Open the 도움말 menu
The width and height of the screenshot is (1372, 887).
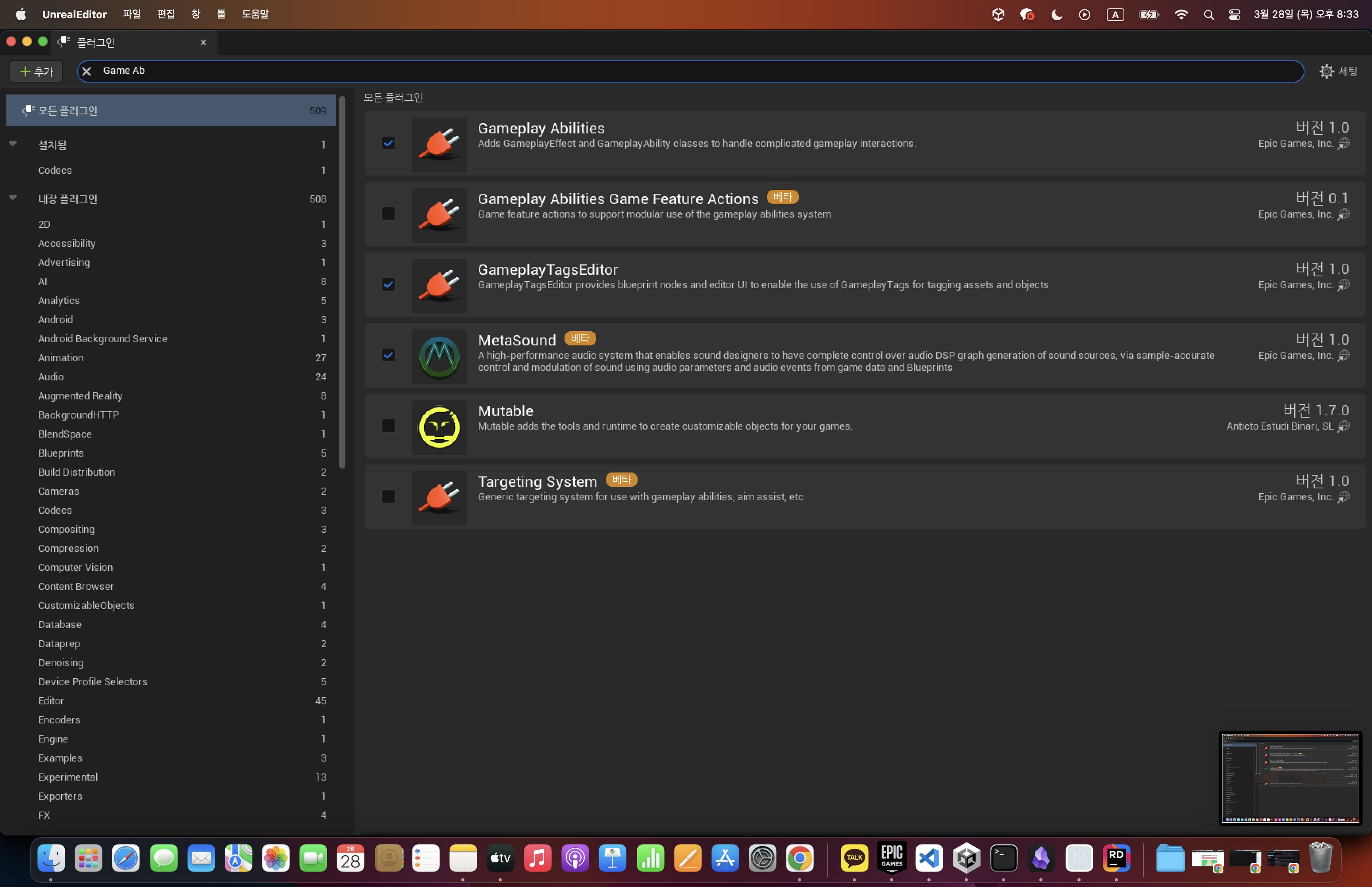(254, 14)
